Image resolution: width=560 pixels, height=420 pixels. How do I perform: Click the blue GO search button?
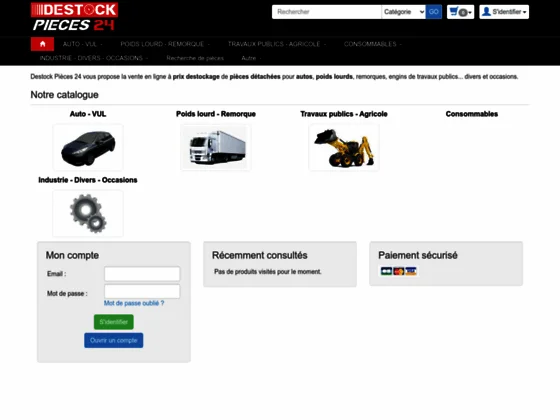tap(434, 12)
